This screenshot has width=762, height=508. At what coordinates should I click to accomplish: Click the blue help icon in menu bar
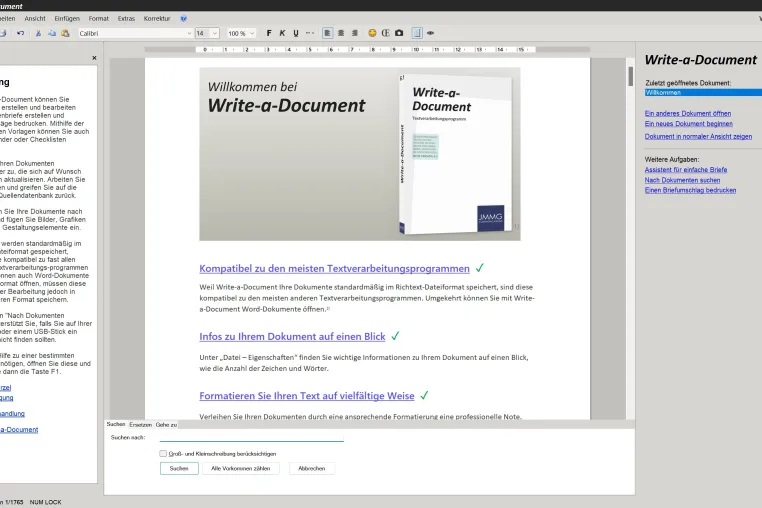(x=184, y=18)
